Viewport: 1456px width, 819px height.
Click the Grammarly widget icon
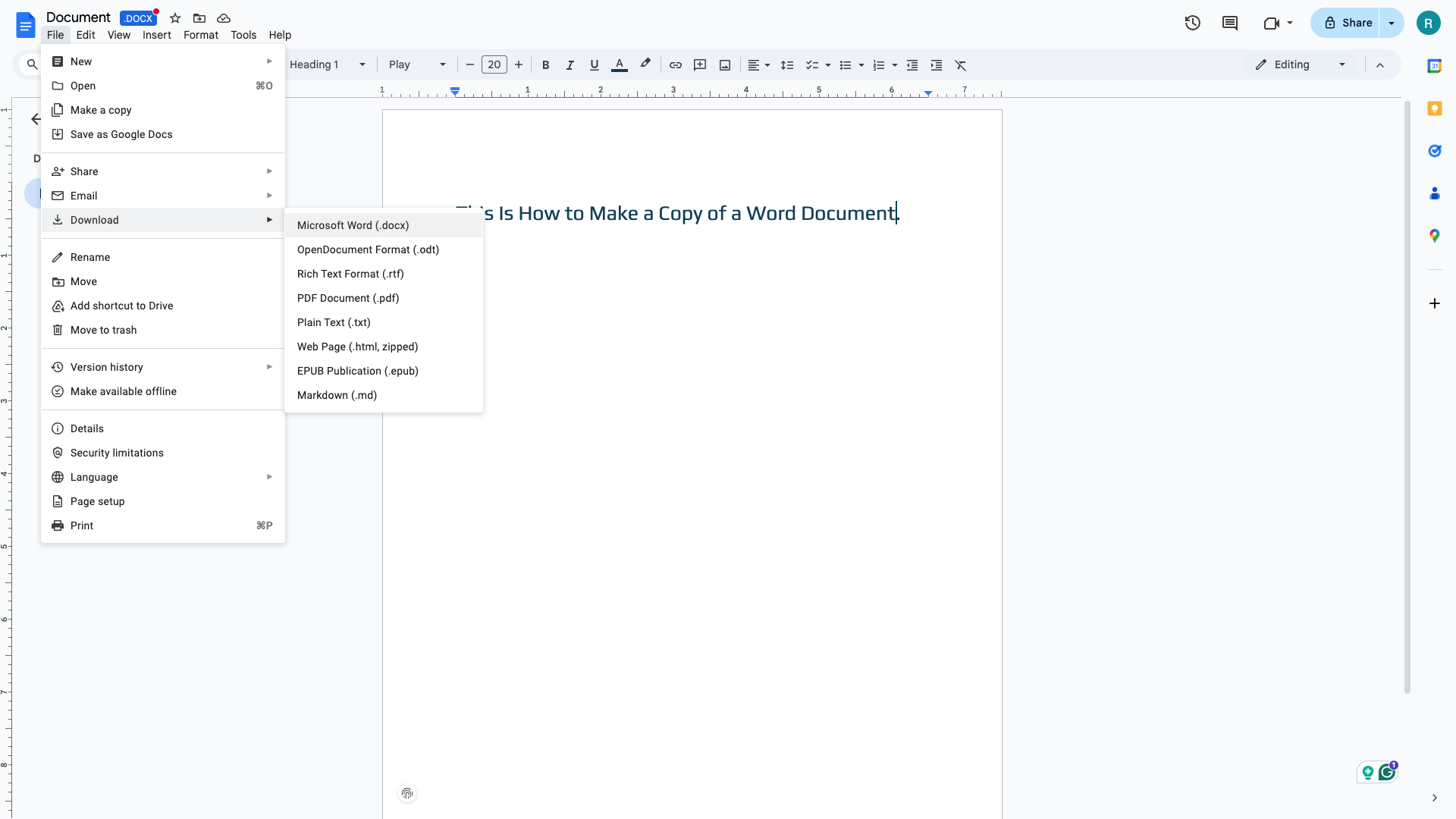click(1387, 772)
